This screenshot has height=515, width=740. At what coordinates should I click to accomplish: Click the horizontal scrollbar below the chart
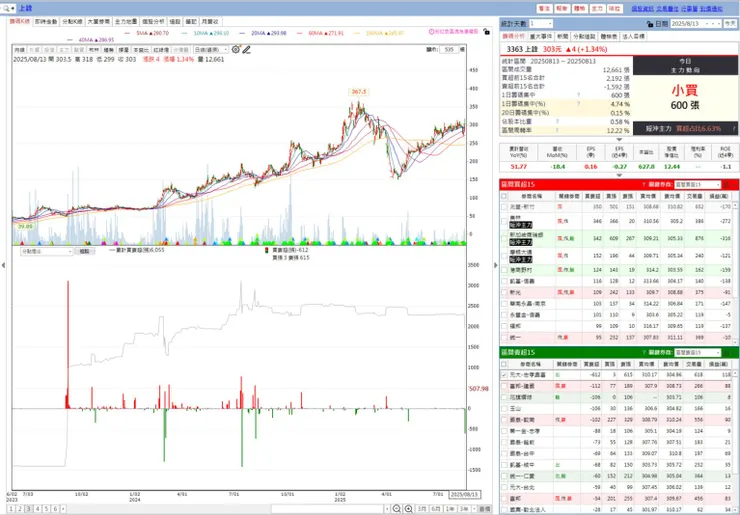tap(328, 509)
